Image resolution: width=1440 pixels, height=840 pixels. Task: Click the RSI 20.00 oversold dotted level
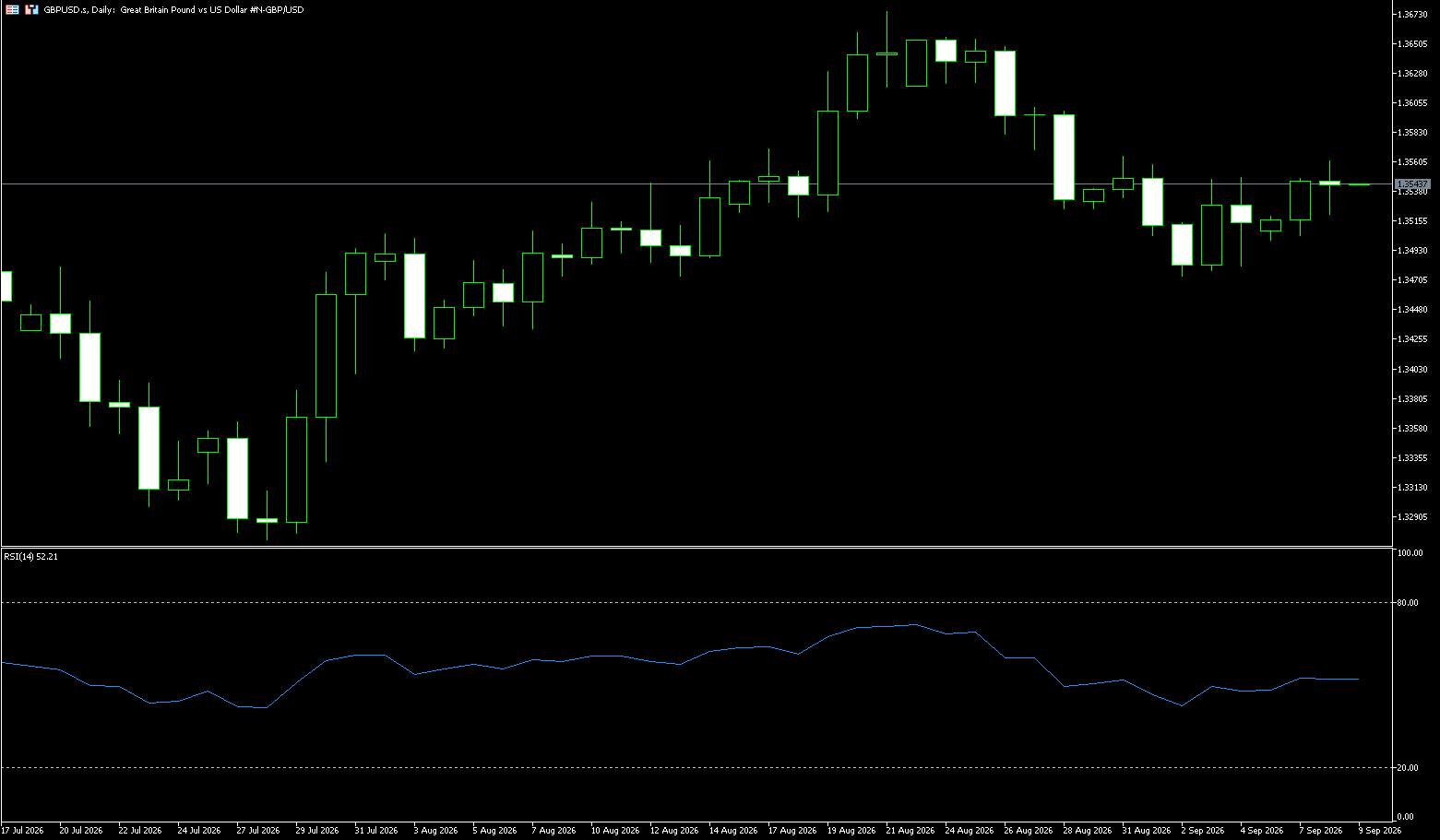tap(696, 767)
